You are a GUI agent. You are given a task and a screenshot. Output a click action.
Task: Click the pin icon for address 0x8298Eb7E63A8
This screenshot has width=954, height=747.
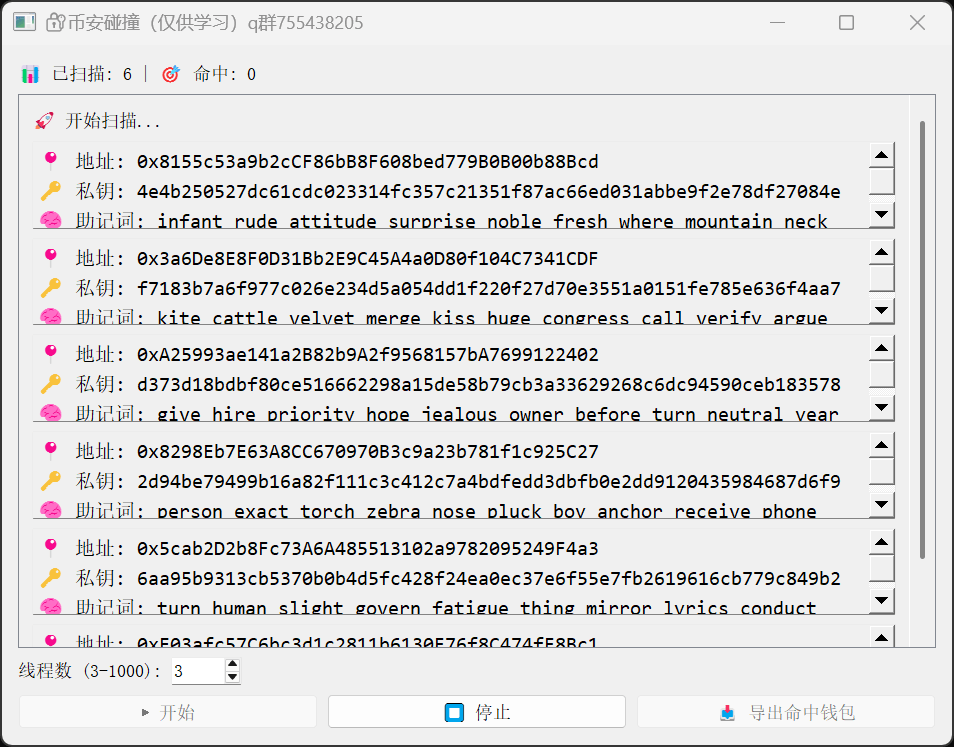coord(51,451)
